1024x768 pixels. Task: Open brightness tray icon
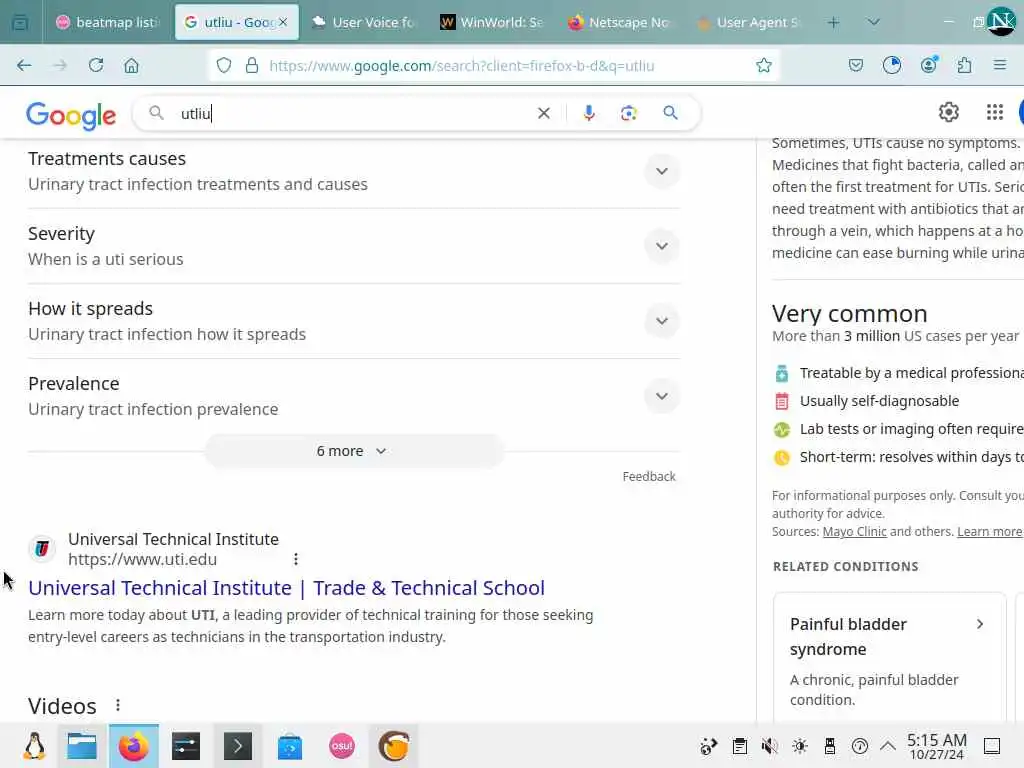(799, 746)
